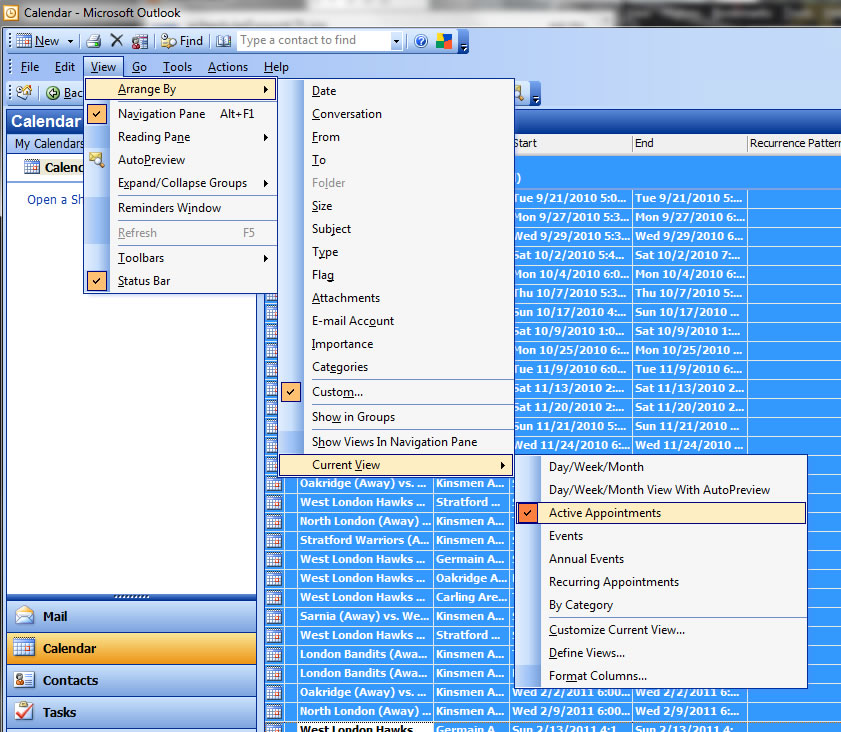Click the Delete X icon in toolbar
841x732 pixels.
116,40
